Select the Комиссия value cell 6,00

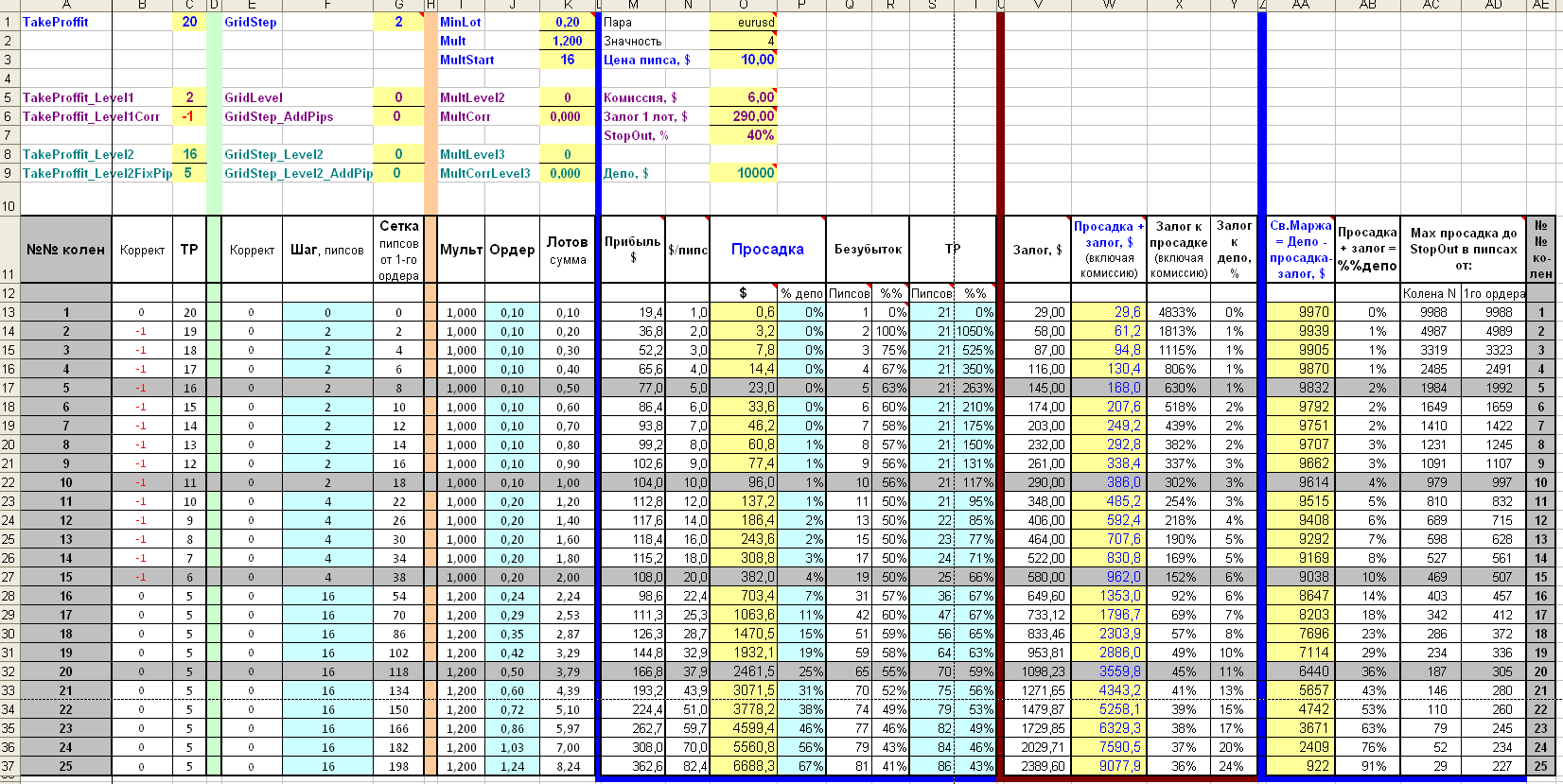[x=743, y=97]
